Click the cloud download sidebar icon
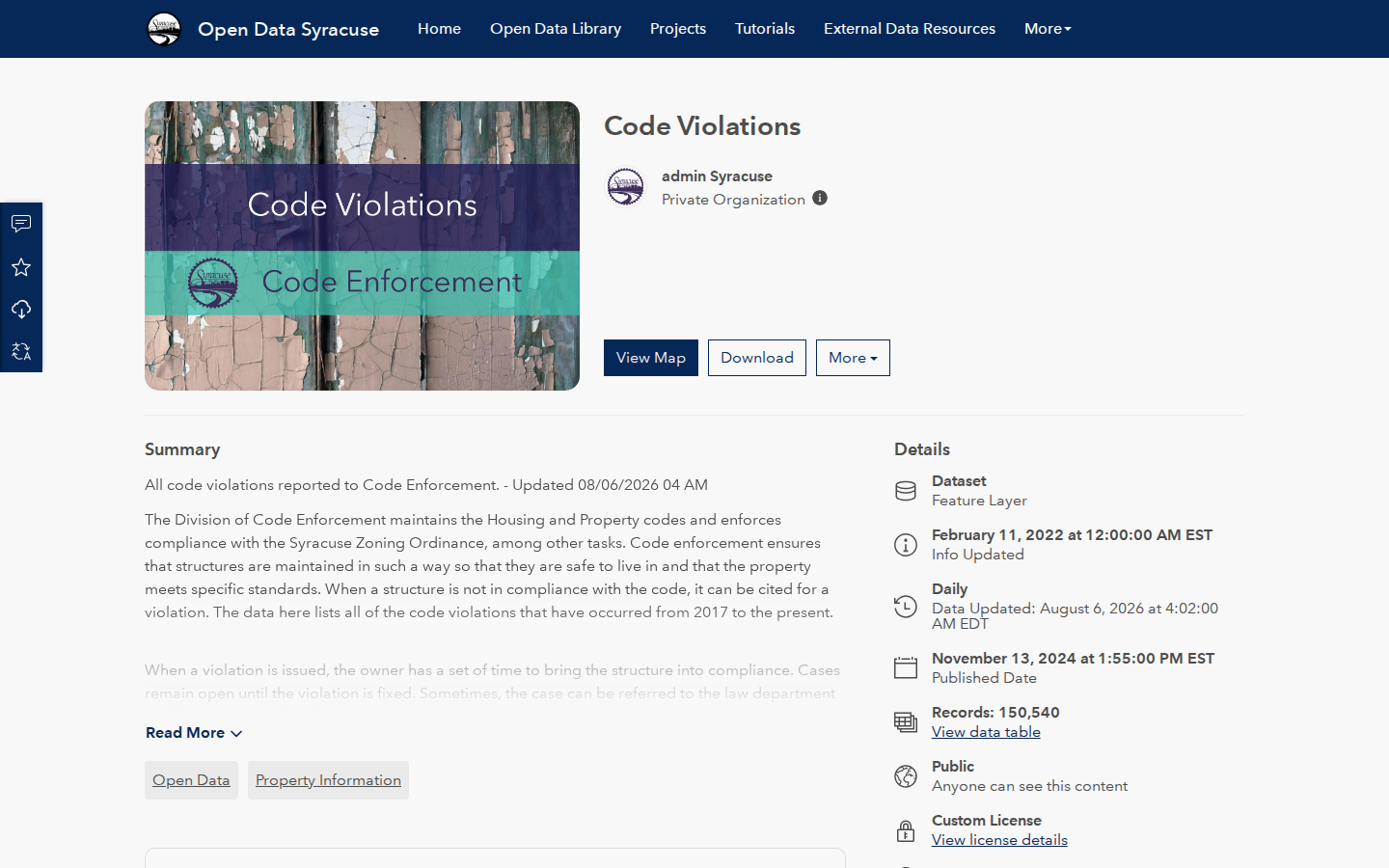Image resolution: width=1389 pixels, height=868 pixels. [21, 310]
